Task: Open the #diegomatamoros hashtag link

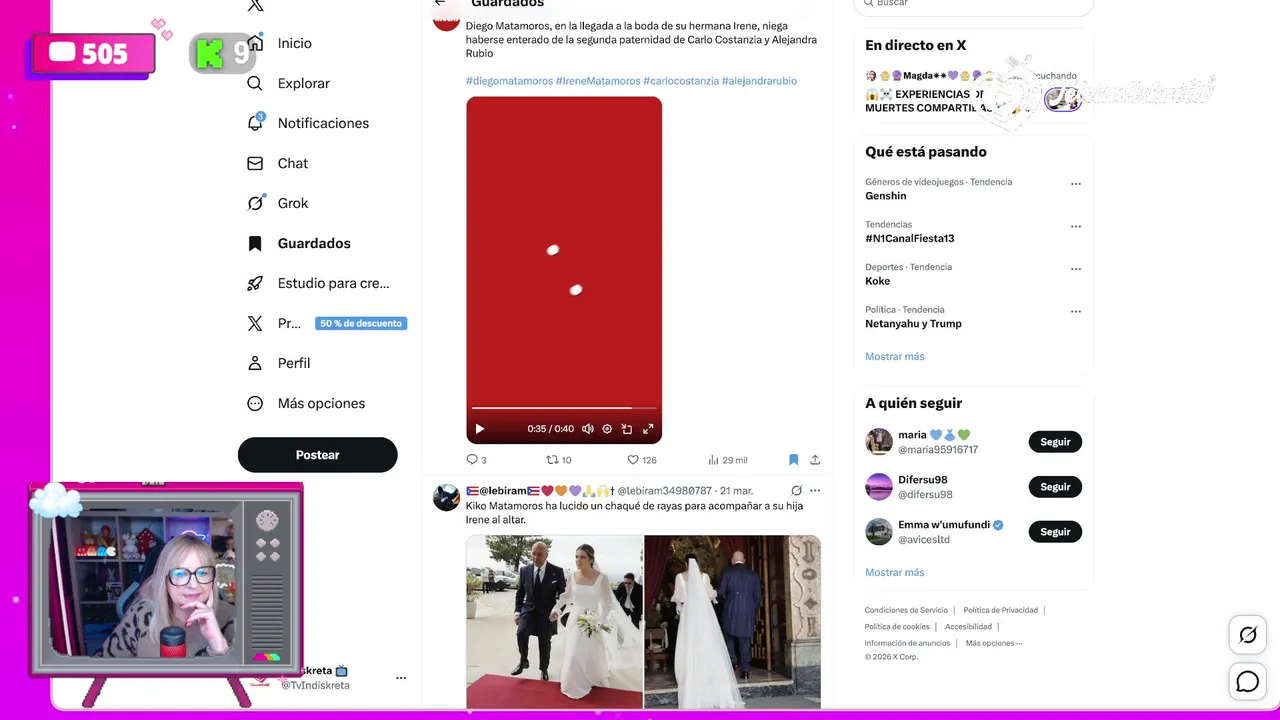Action: click(509, 81)
